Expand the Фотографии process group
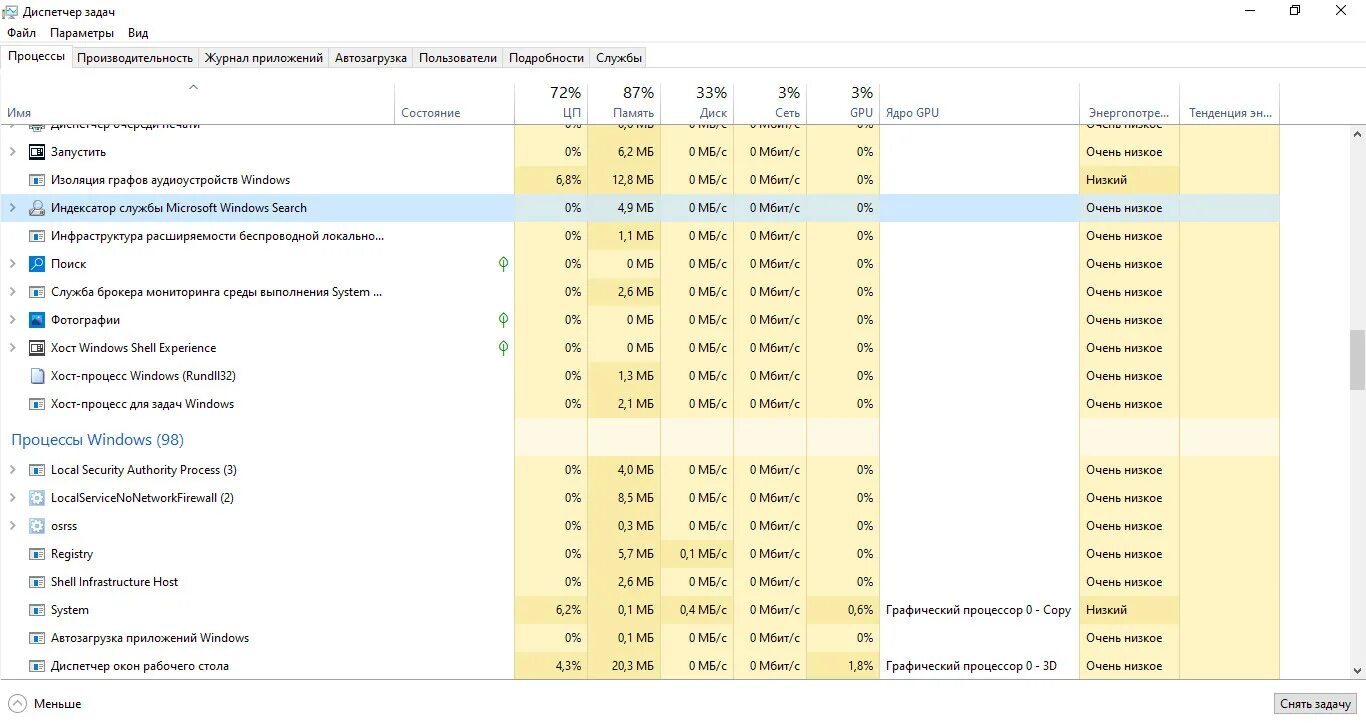This screenshot has height=728, width=1366. coord(12,320)
